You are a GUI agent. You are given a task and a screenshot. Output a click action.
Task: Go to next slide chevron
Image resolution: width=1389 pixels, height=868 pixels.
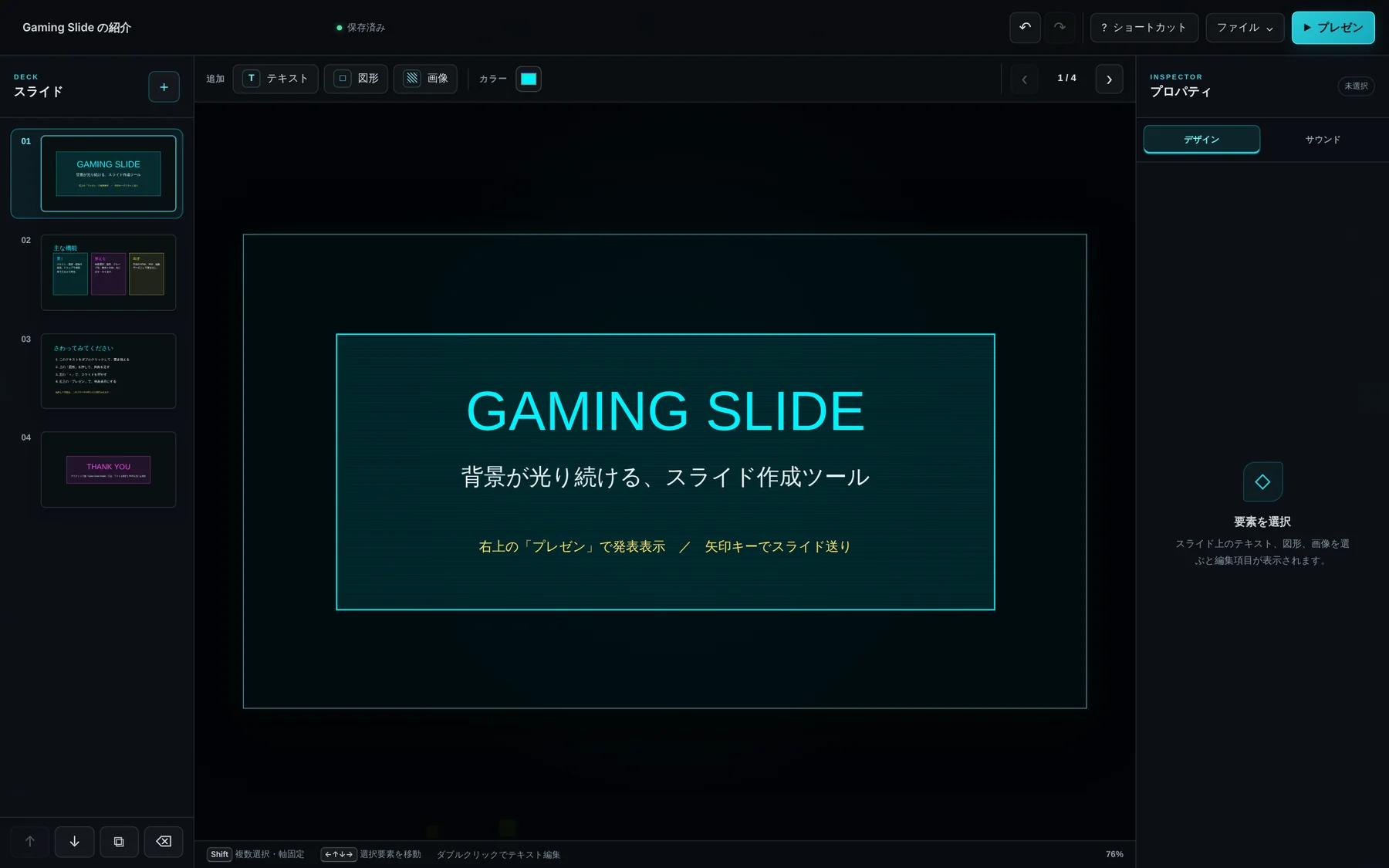point(1109,79)
